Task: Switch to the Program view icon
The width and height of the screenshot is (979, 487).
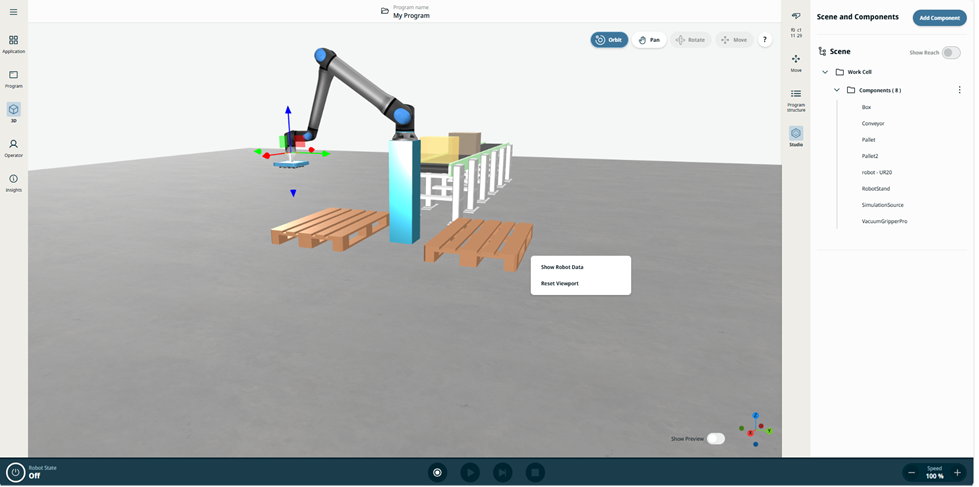Action: click(x=13, y=78)
